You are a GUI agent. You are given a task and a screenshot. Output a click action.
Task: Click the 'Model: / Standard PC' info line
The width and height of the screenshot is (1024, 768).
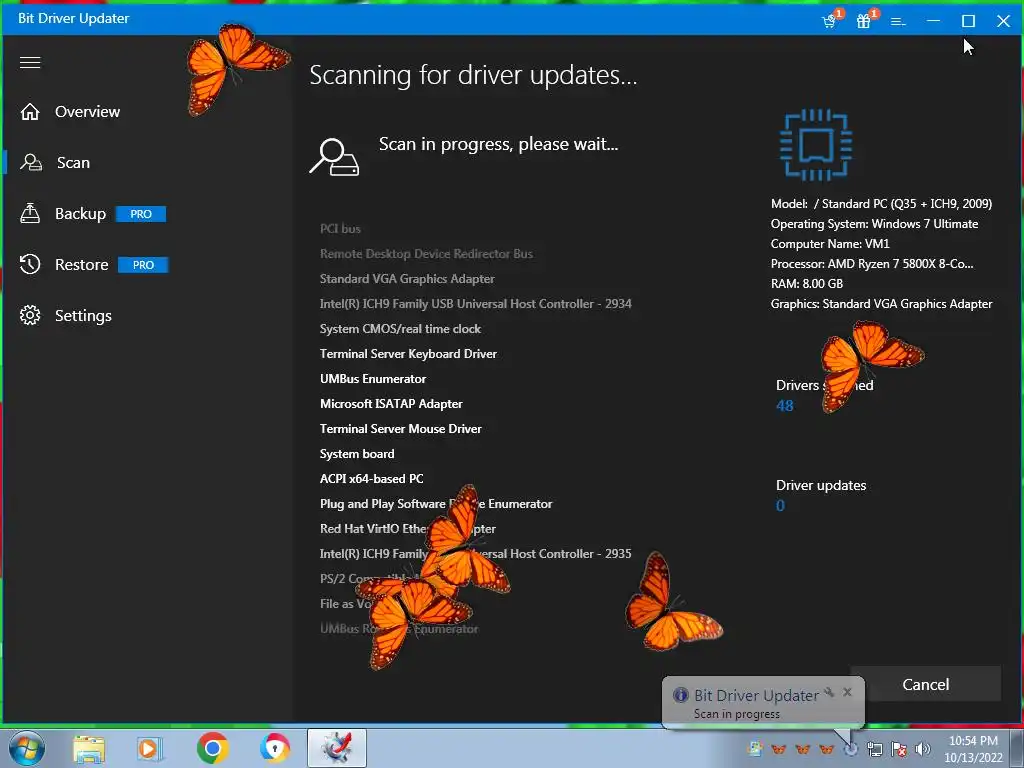(x=881, y=204)
